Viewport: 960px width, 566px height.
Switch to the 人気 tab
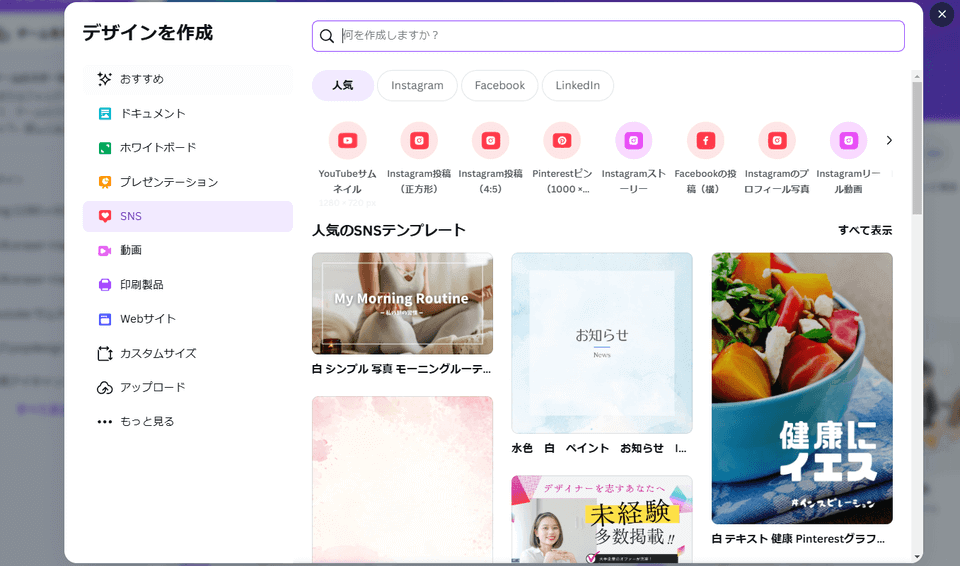(x=343, y=85)
